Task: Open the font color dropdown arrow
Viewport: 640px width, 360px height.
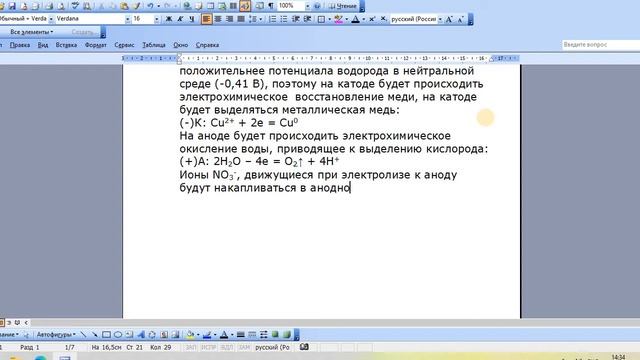Action: coord(363,19)
